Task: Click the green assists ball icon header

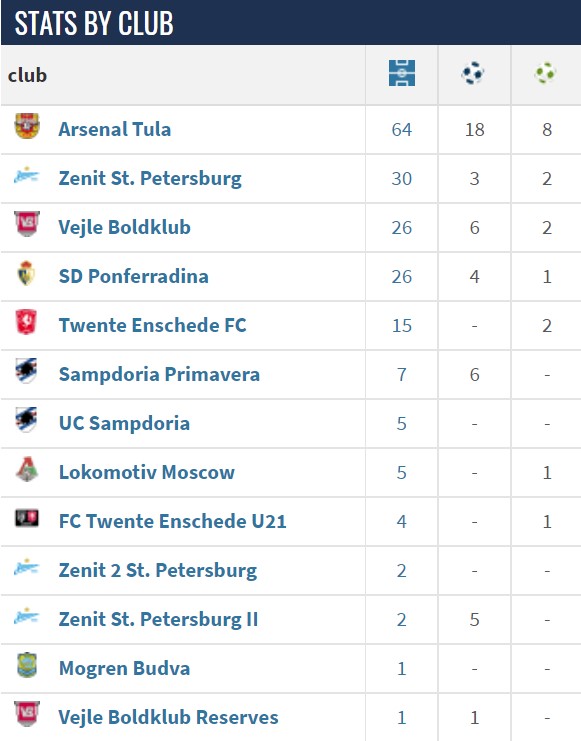Action: point(545,73)
